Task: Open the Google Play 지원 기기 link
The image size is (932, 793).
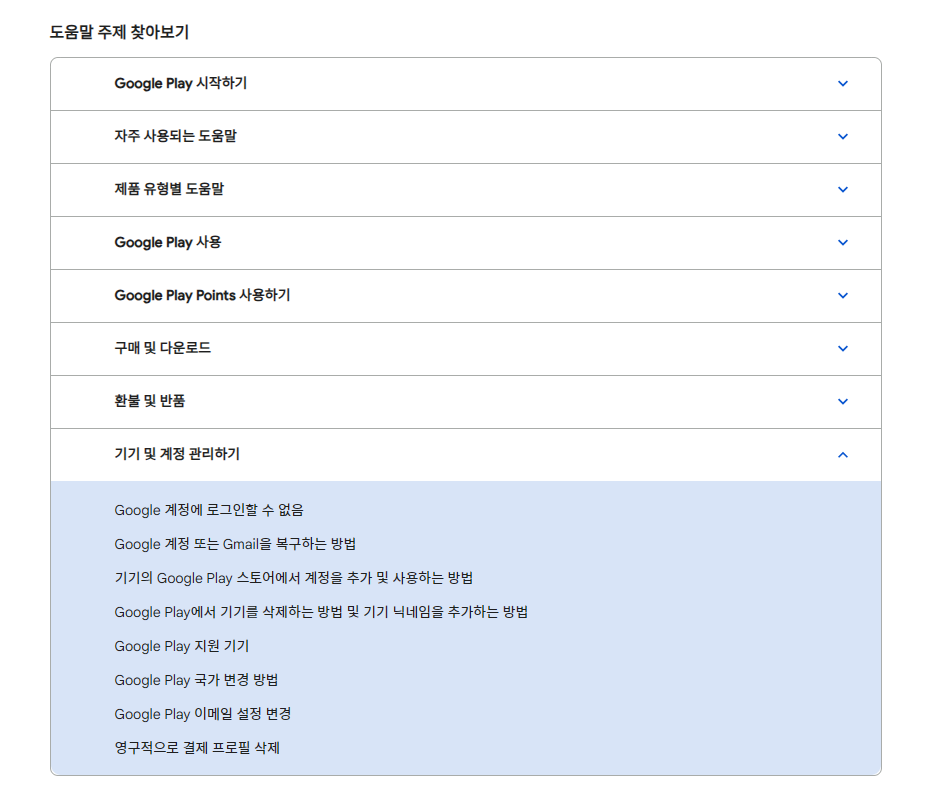Action: tap(181, 646)
